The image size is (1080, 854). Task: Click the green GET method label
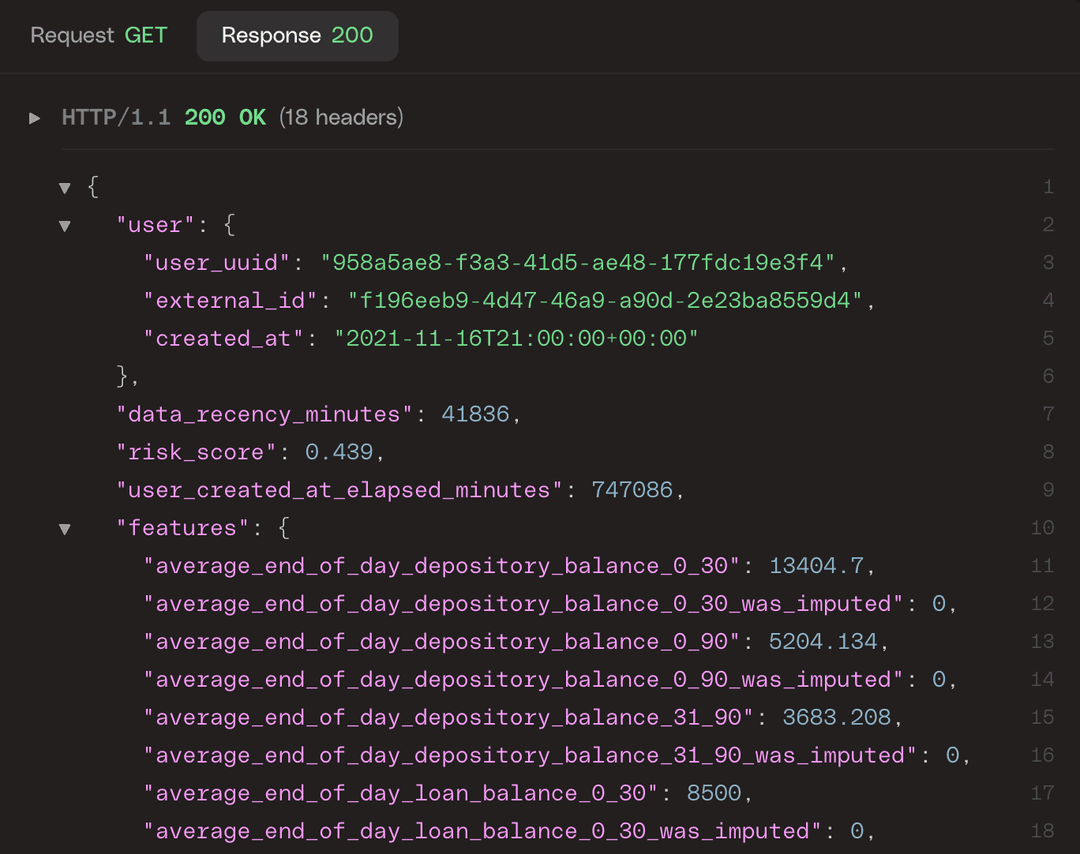[146, 35]
